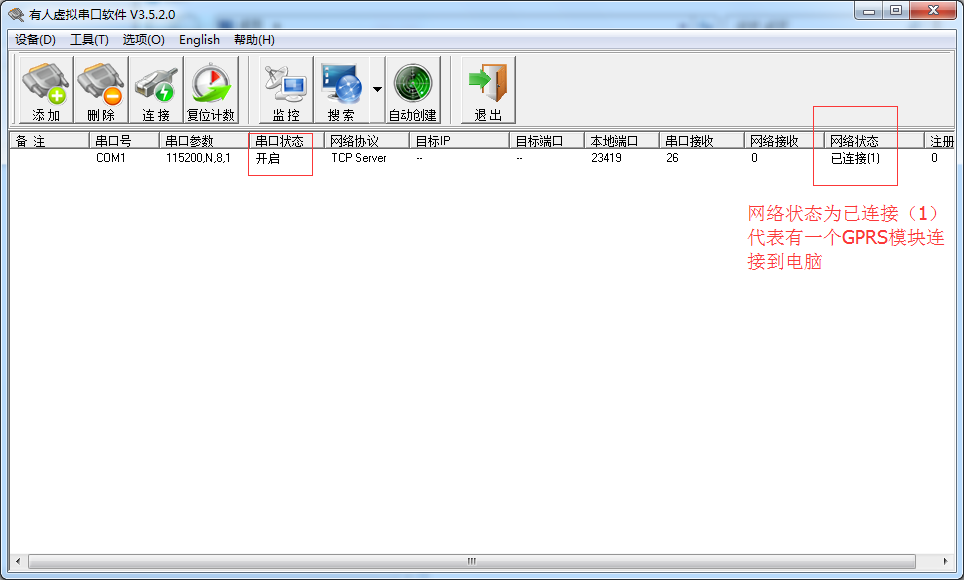The width and height of the screenshot is (964, 580).
Task: Click the horizontal scrollbar left arrow
Action: pos(16,561)
